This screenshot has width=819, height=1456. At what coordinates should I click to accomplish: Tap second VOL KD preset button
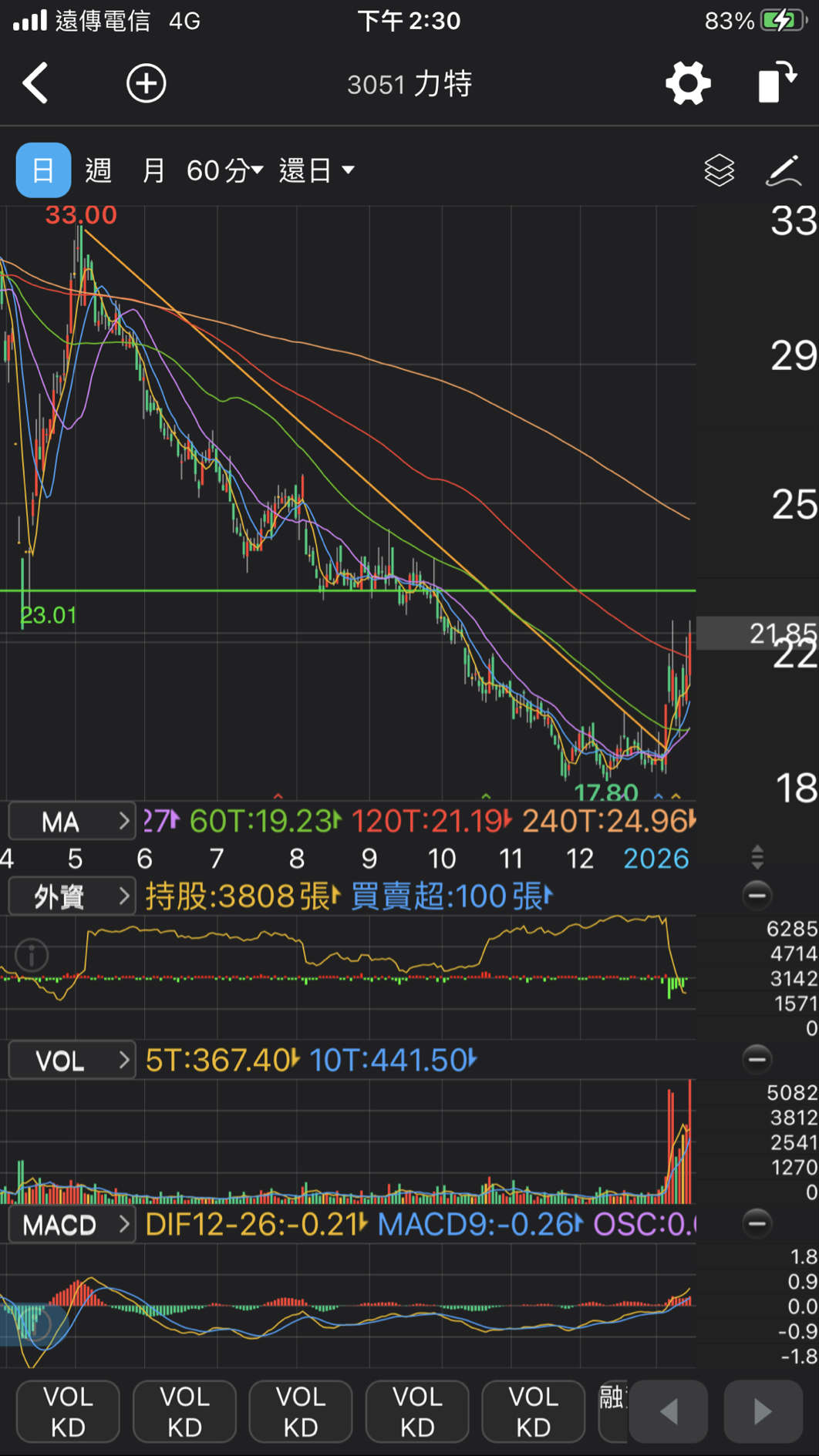(184, 1411)
